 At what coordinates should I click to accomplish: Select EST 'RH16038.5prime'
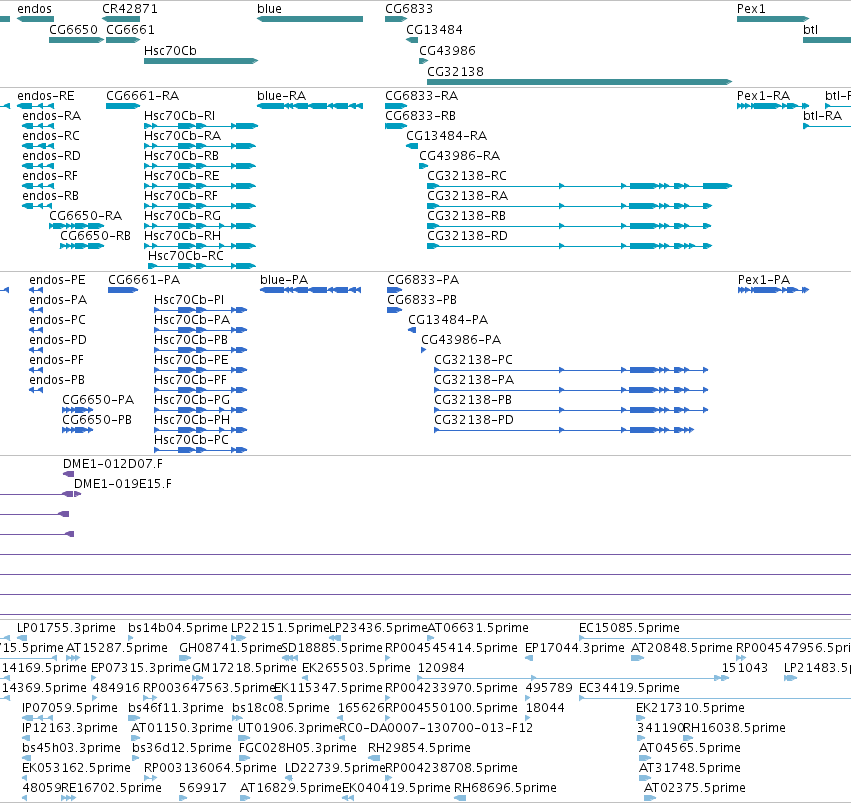[x=734, y=728]
